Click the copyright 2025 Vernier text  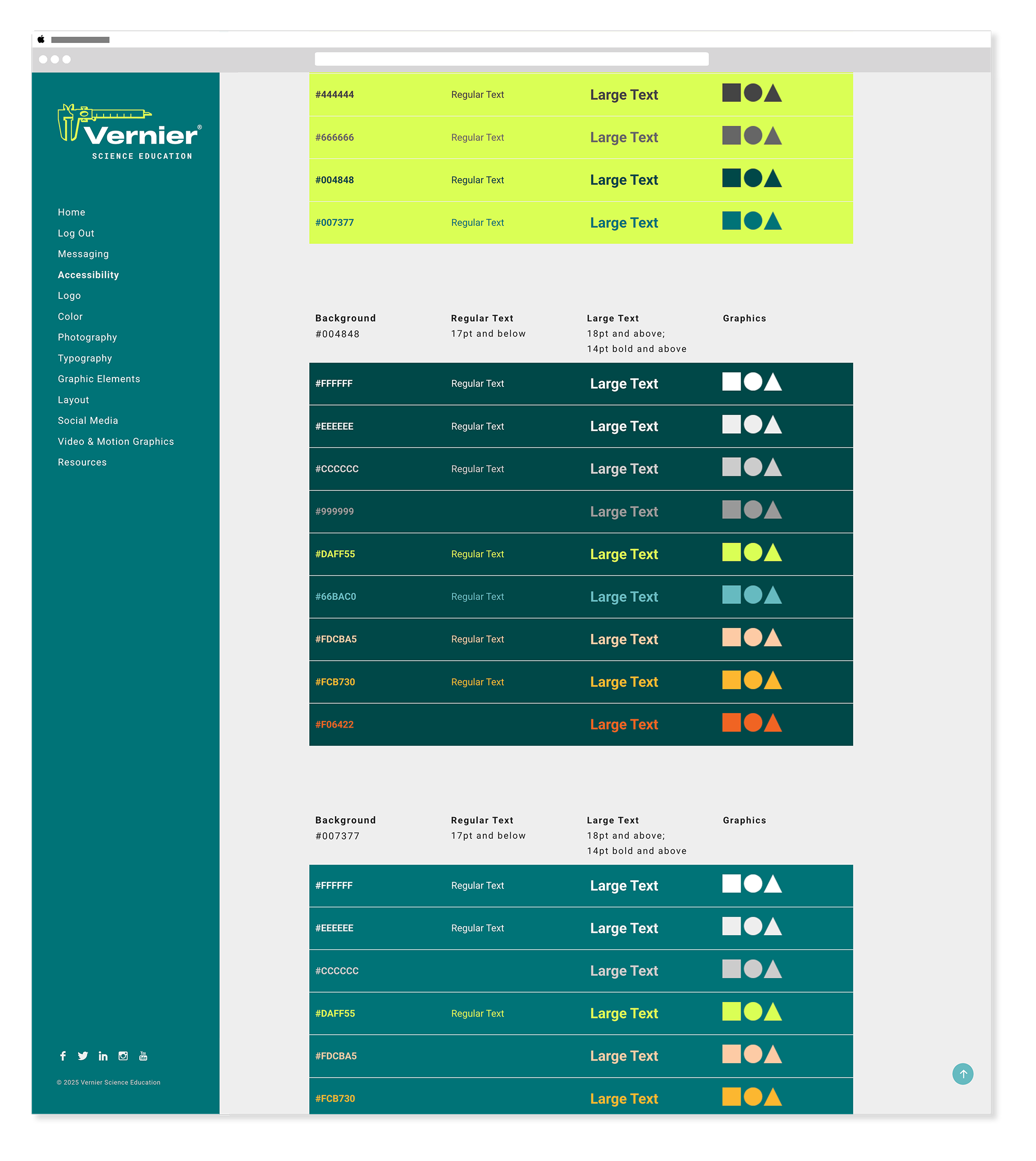coord(109,1082)
